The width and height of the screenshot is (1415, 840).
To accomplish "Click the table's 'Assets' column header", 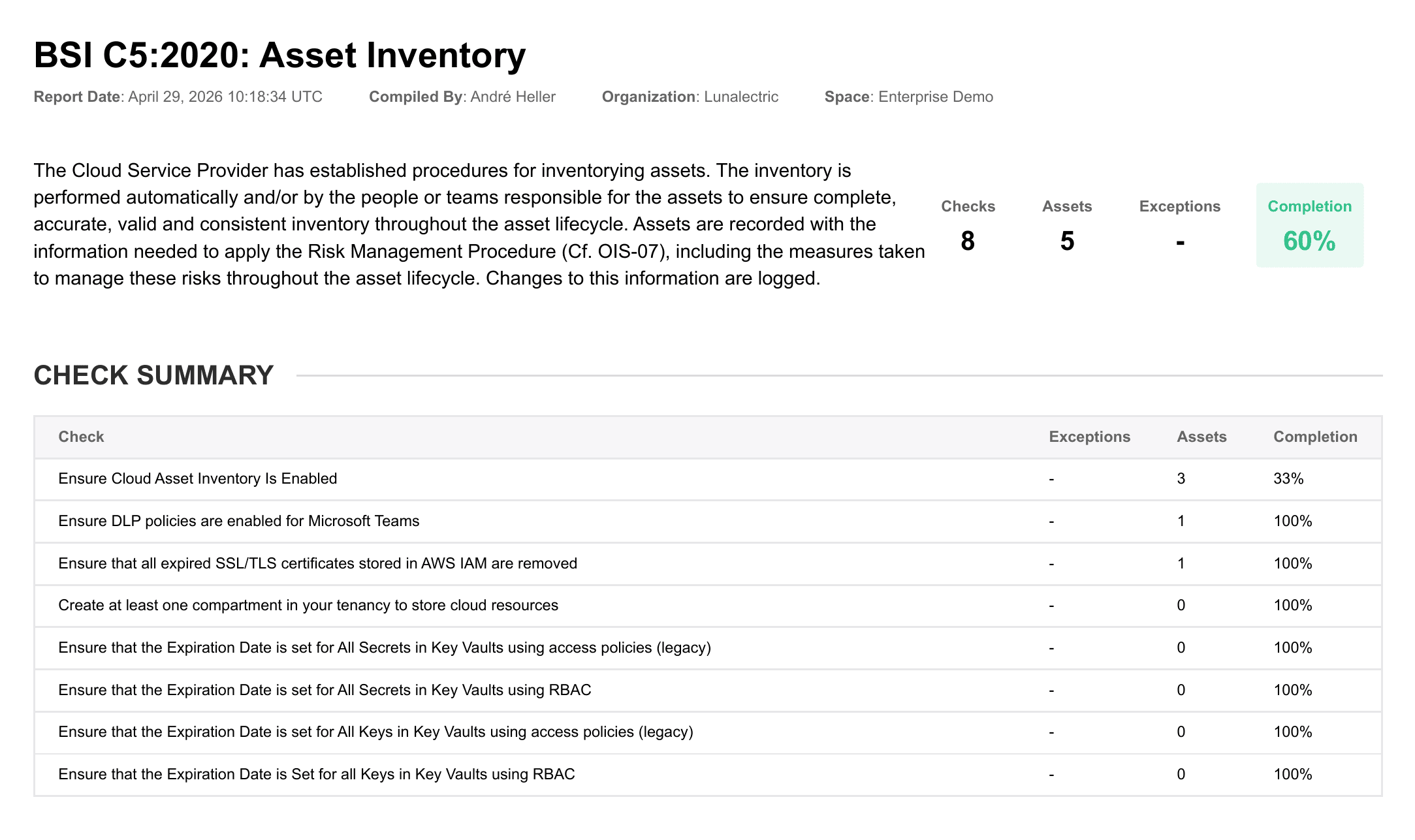I will 1201,437.
